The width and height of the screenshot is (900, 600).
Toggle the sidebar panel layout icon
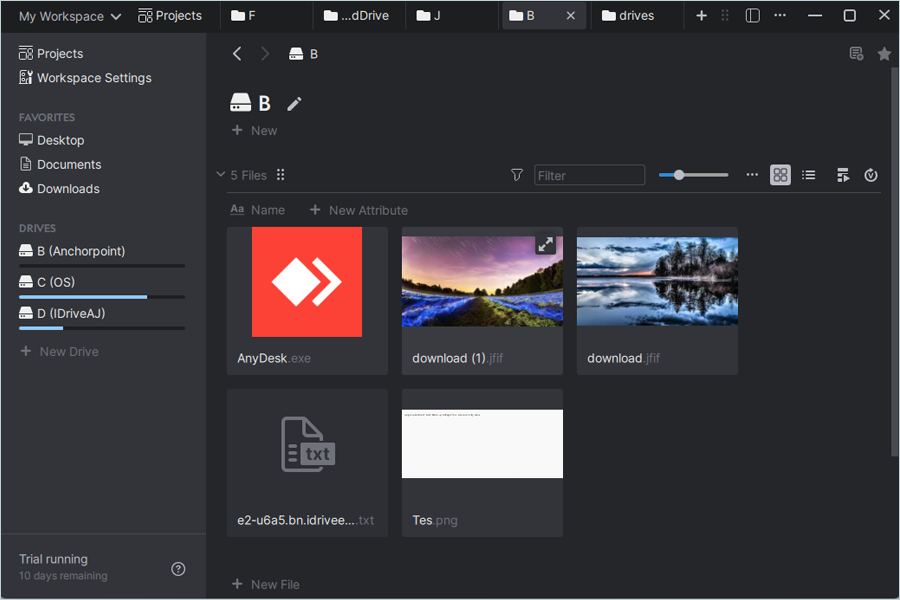[x=752, y=16]
